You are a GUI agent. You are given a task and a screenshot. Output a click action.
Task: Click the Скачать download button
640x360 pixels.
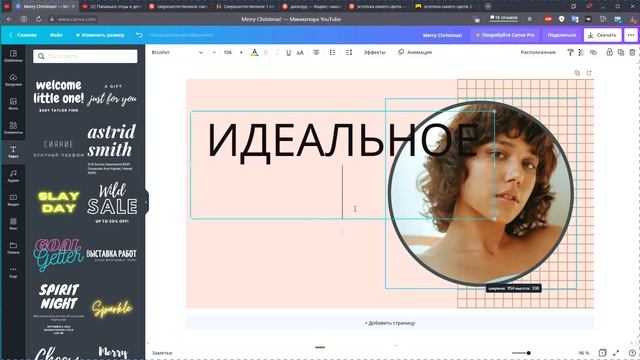[602, 35]
